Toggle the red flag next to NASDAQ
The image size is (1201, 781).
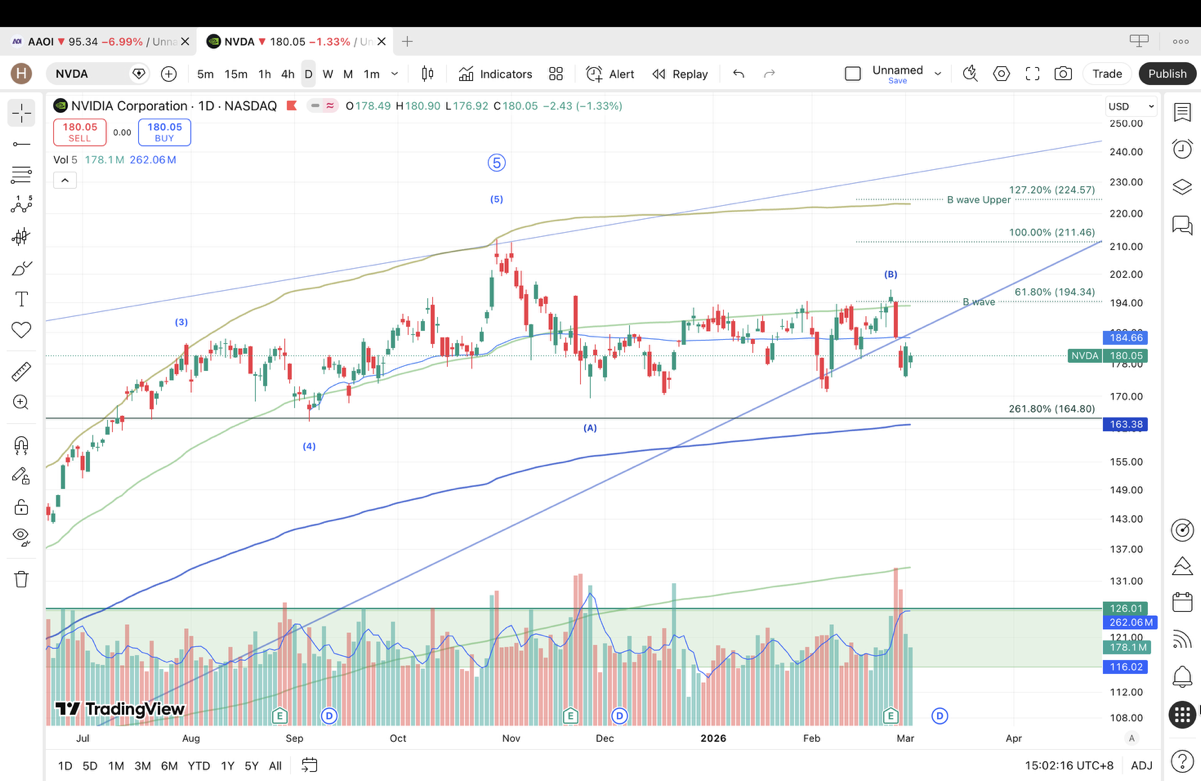292,106
